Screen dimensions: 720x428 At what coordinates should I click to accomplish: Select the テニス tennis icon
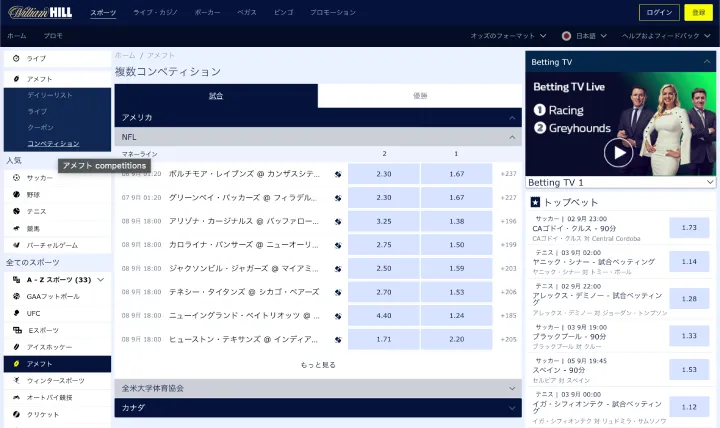click(16, 211)
